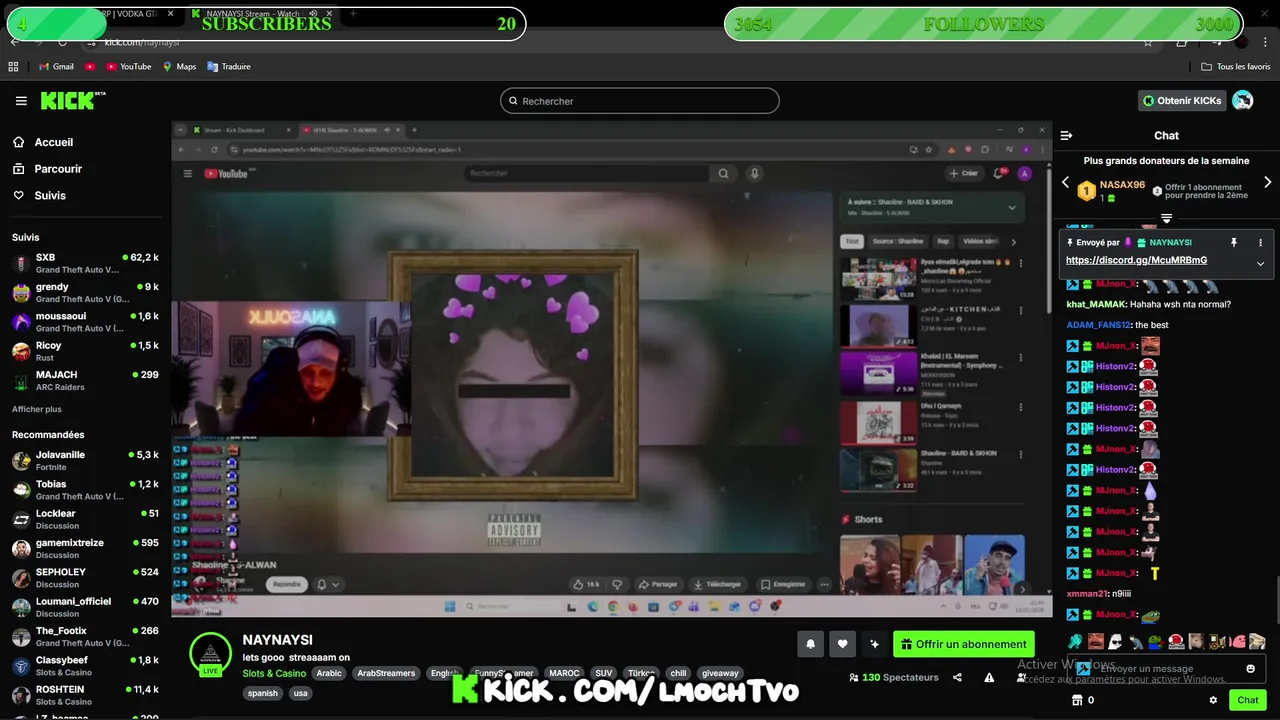
Task: Show next top donor with right arrow
Action: [x=1268, y=182]
